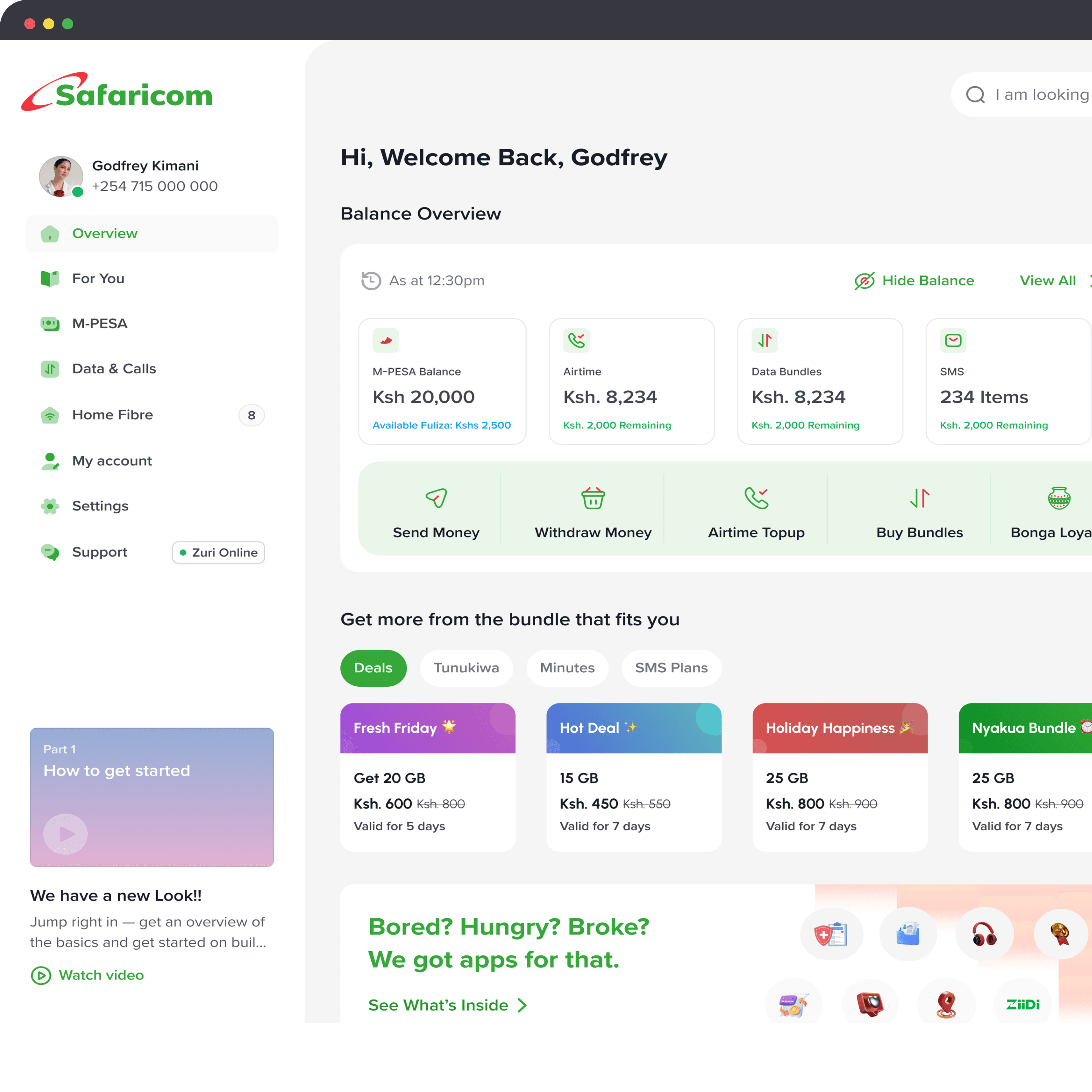Open the Holiday Happiness deal card header
Image resolution: width=1092 pixels, height=1092 pixels.
(840, 728)
